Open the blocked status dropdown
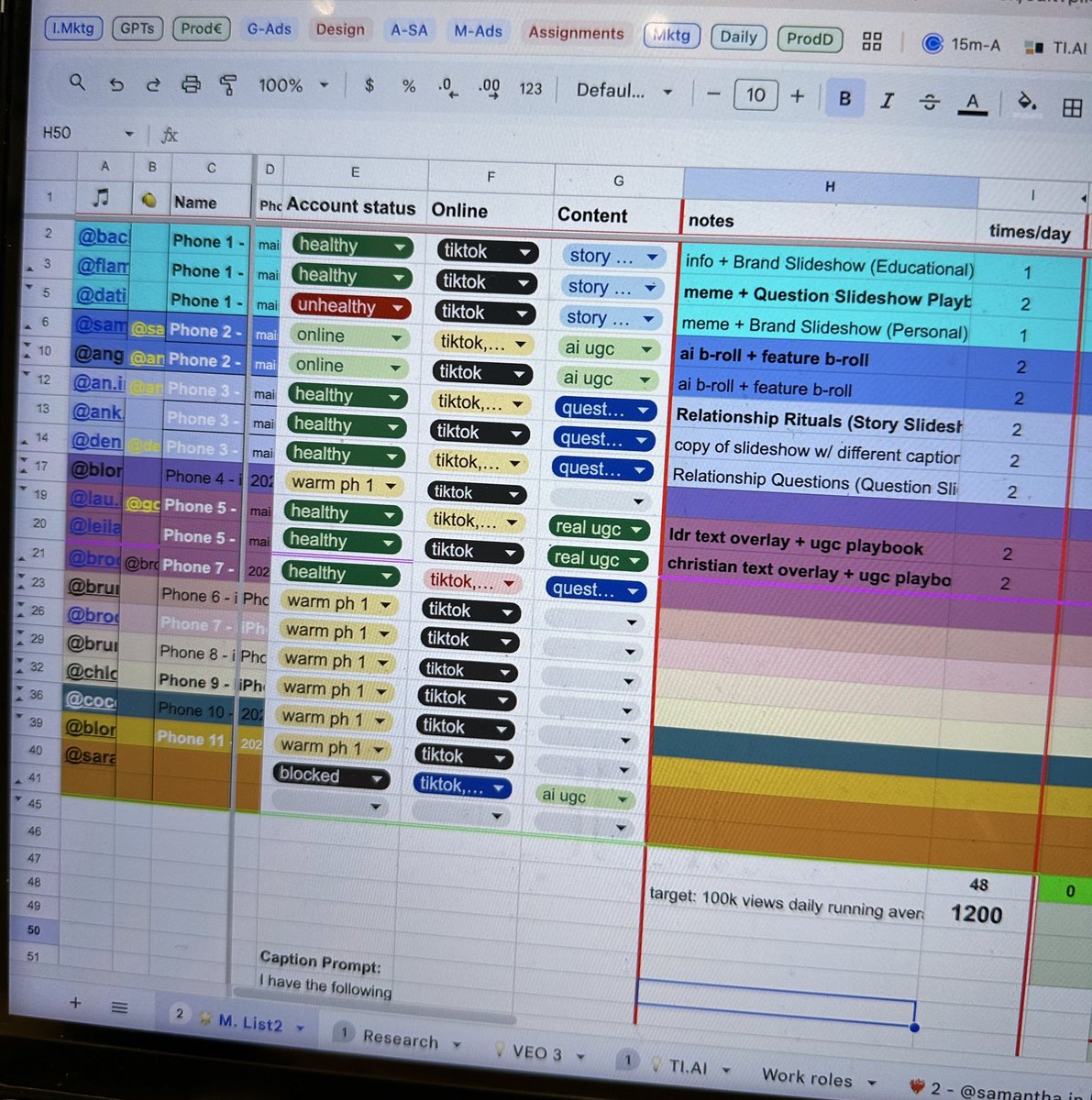The width and height of the screenshot is (1092, 1100). coord(330,775)
